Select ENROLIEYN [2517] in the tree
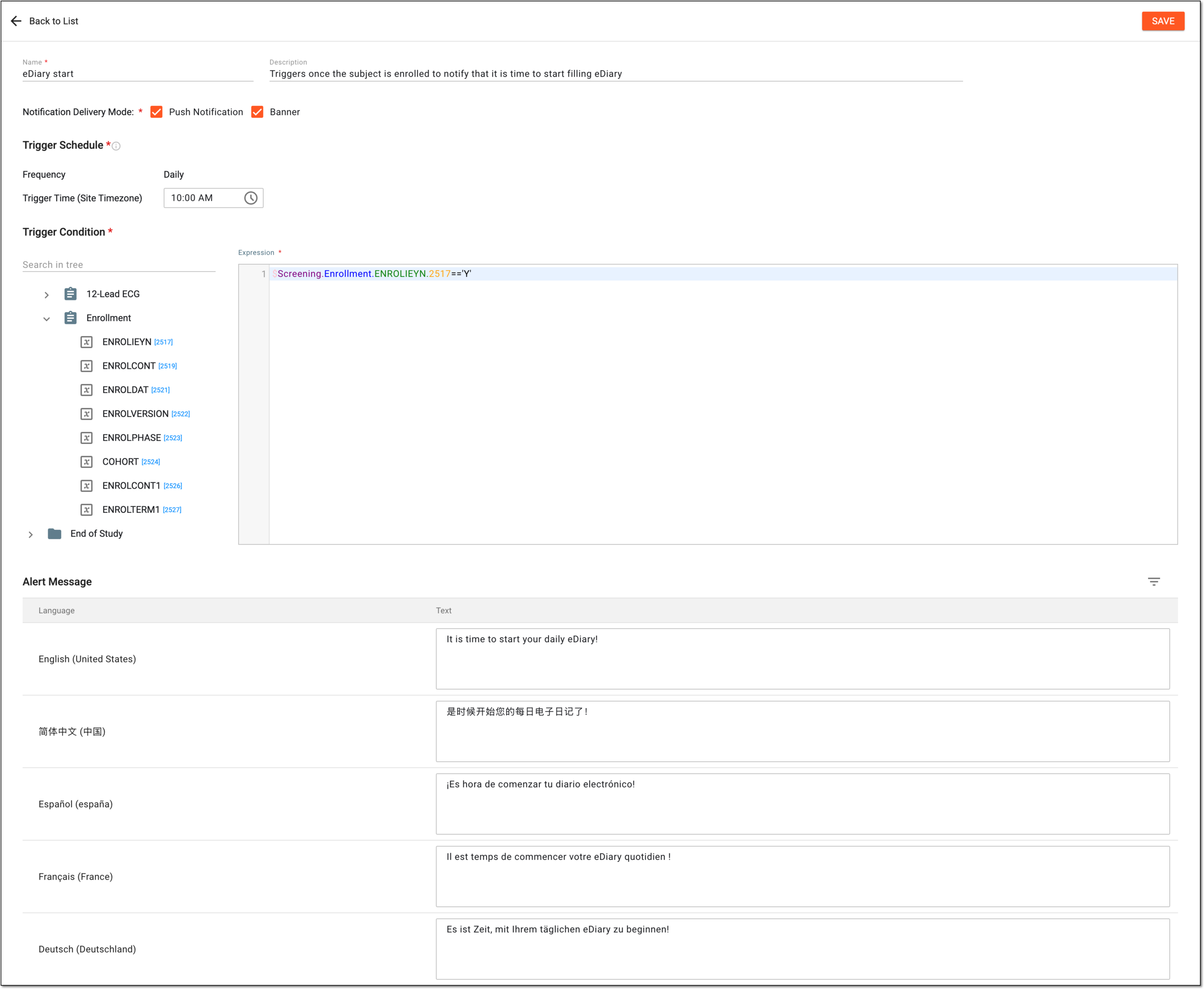The image size is (1204, 989). pos(137,342)
